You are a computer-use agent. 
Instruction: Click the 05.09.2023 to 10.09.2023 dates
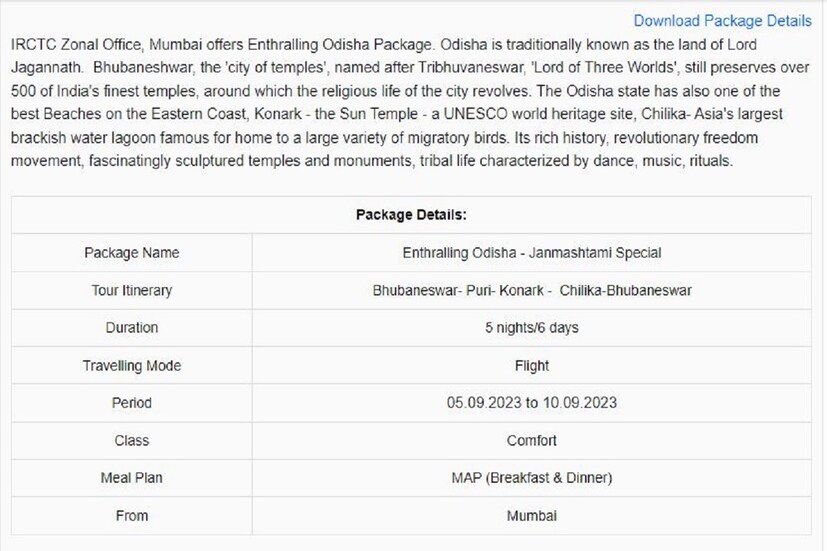point(531,403)
